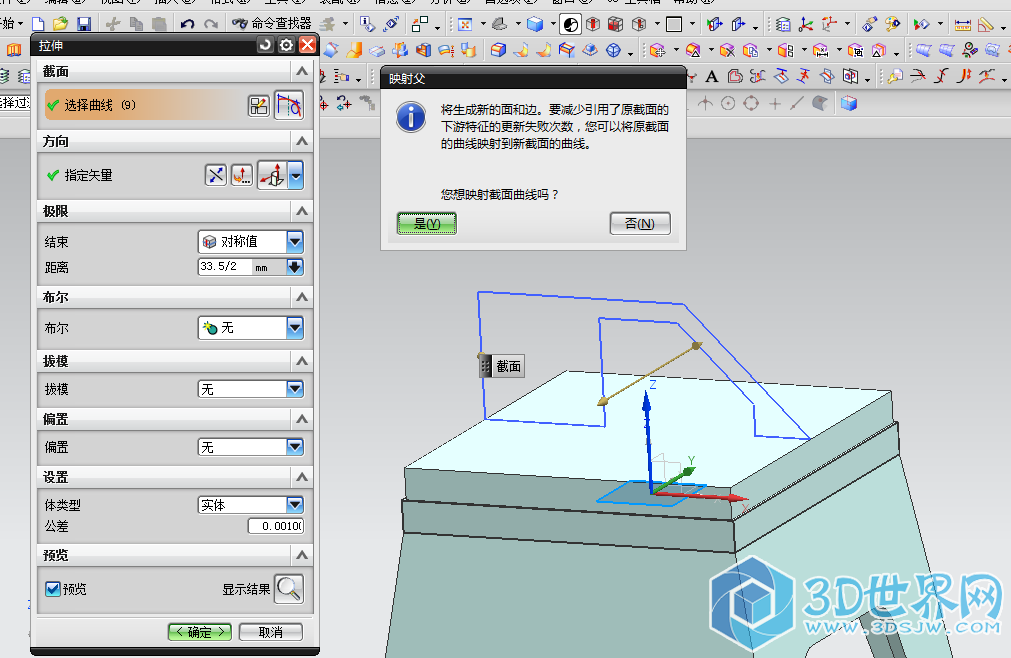Toggle arc center snap point

click(728, 103)
